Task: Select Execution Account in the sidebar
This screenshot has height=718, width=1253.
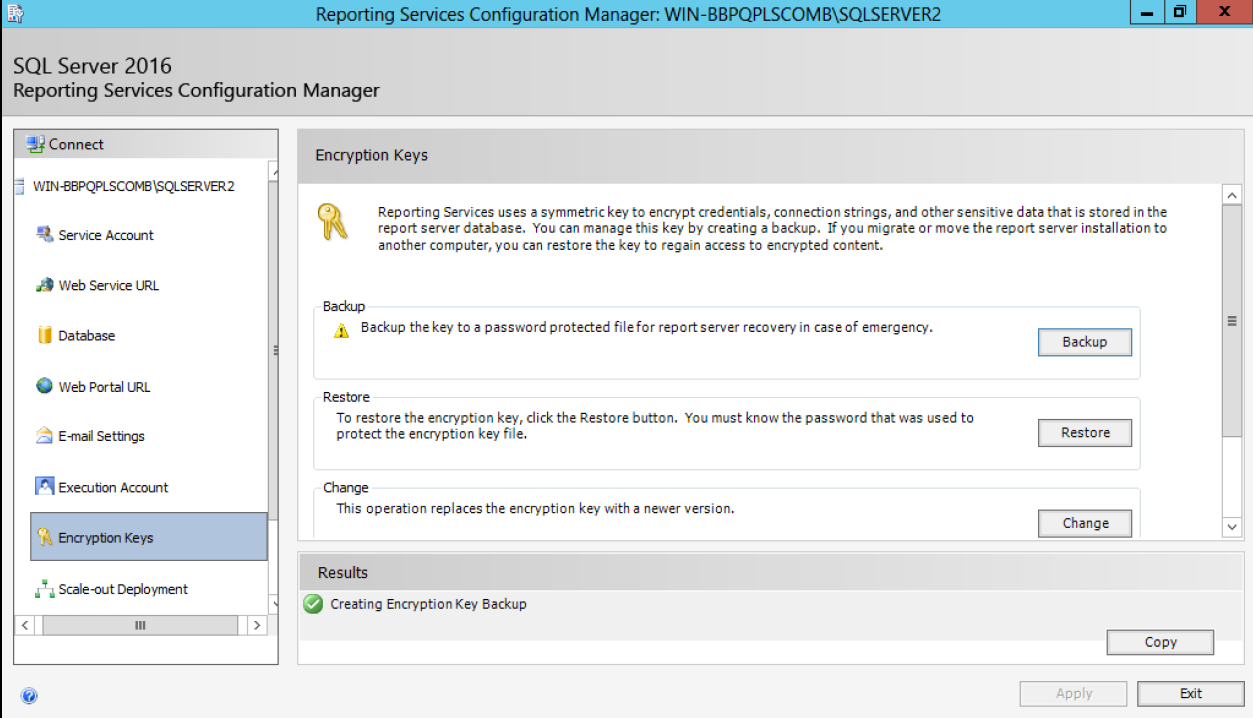Action: (x=113, y=487)
